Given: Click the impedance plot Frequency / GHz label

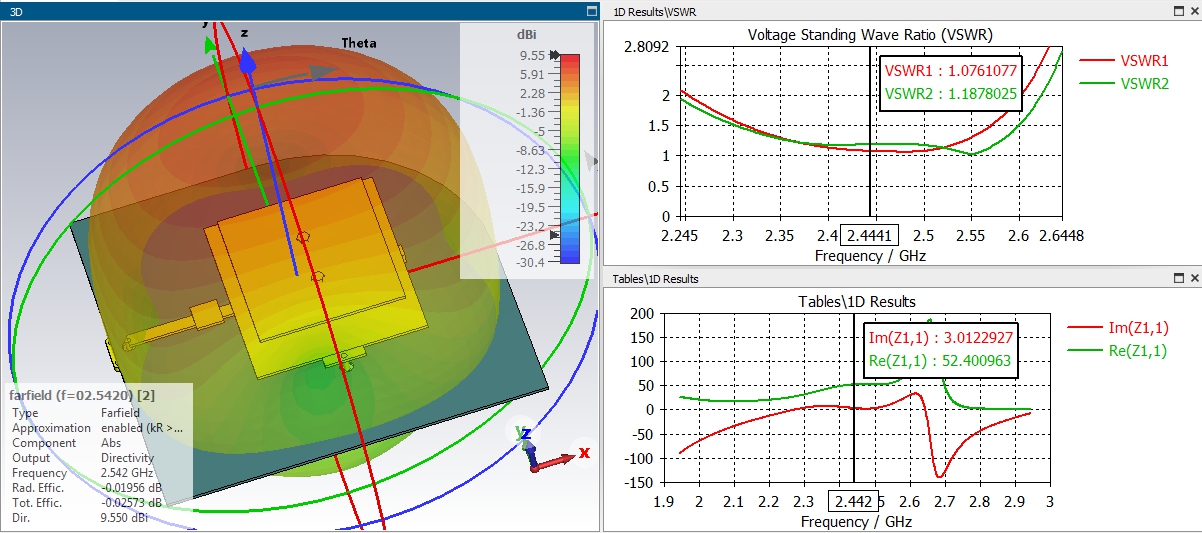Looking at the screenshot, I should [x=857, y=521].
